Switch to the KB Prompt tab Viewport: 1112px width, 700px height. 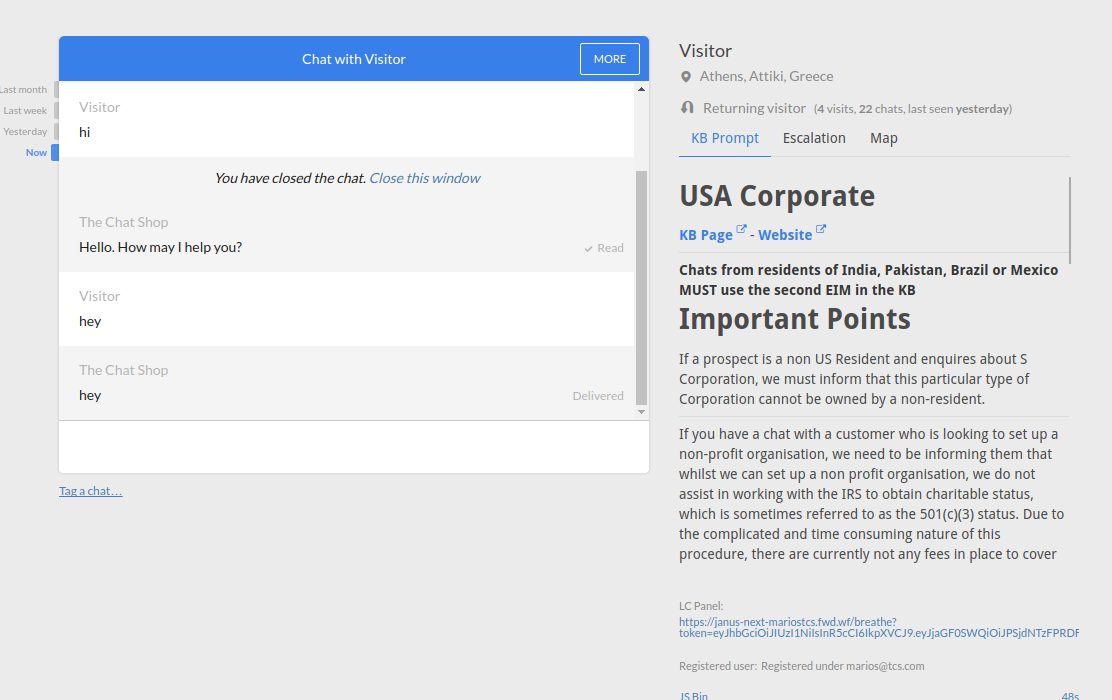[x=725, y=138]
